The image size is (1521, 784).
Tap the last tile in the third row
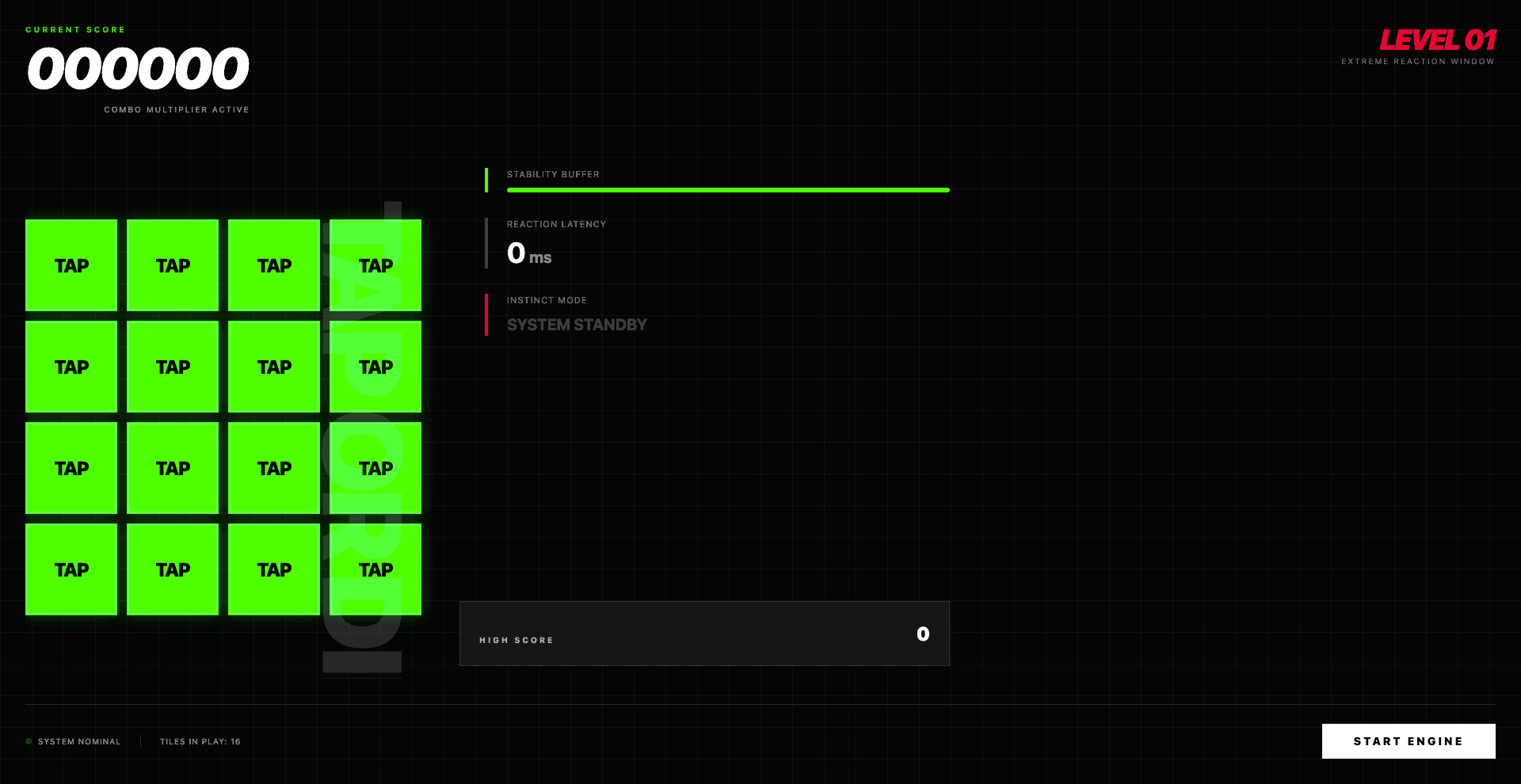(x=375, y=468)
